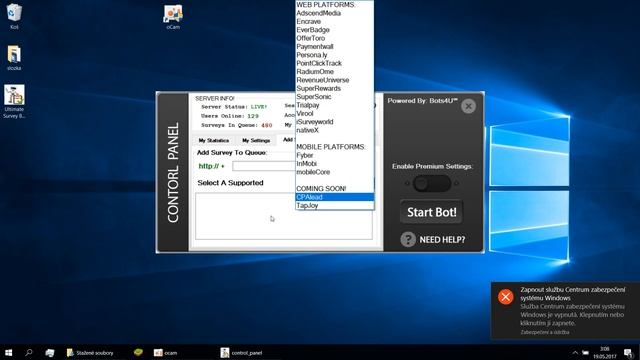Select the Ultimate Survey Bot desktop icon
The image size is (640, 360).
click(14, 102)
